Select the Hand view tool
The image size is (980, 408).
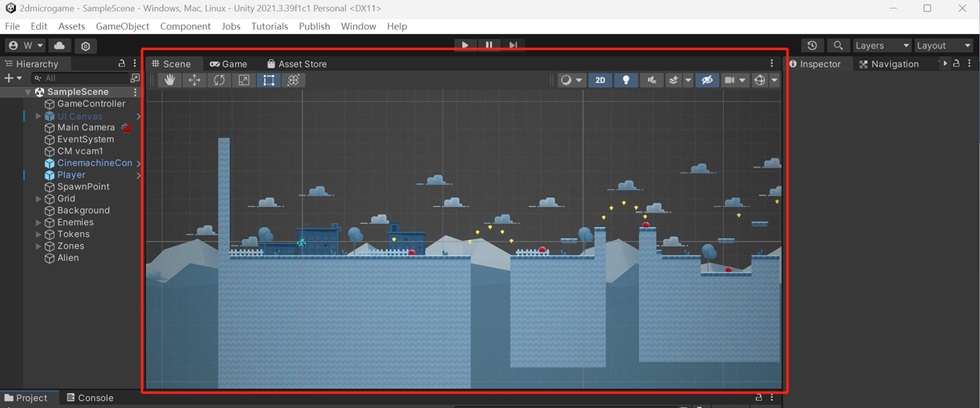[x=169, y=80]
